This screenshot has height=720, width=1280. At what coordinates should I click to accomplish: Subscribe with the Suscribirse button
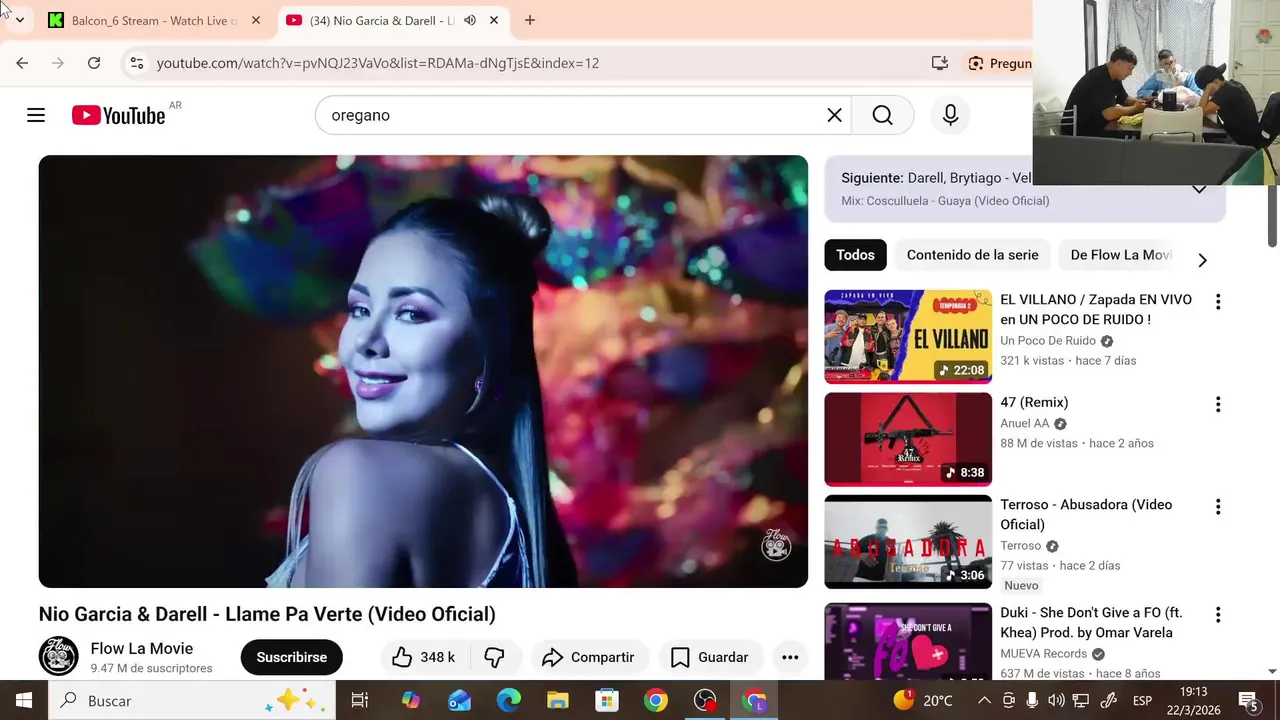click(x=291, y=657)
